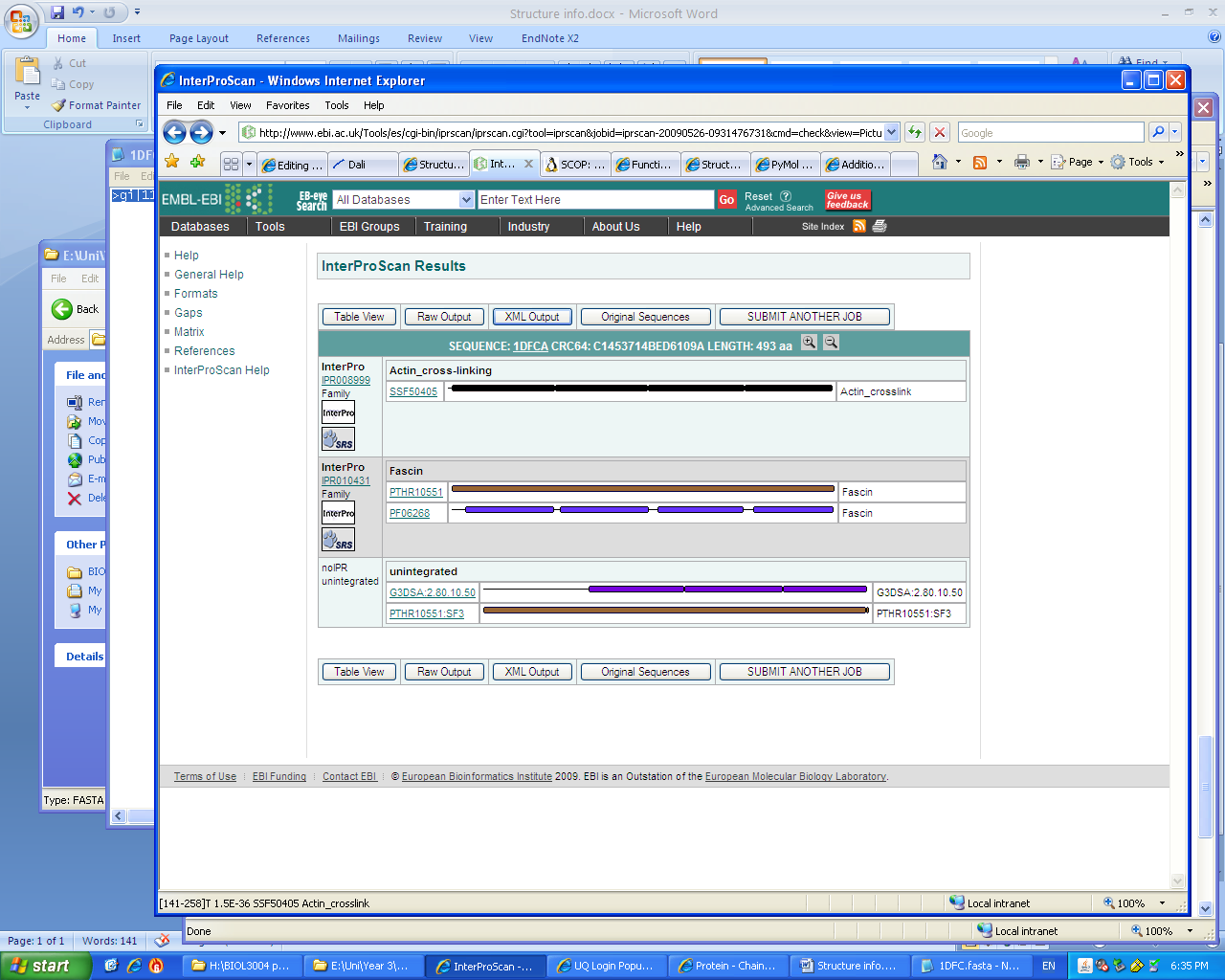The height and width of the screenshot is (980, 1225).
Task: Open the recent pages dropdown arrow
Action: click(x=222, y=133)
